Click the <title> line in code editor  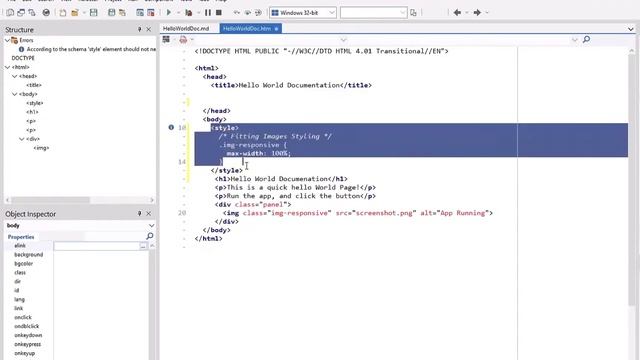291,85
